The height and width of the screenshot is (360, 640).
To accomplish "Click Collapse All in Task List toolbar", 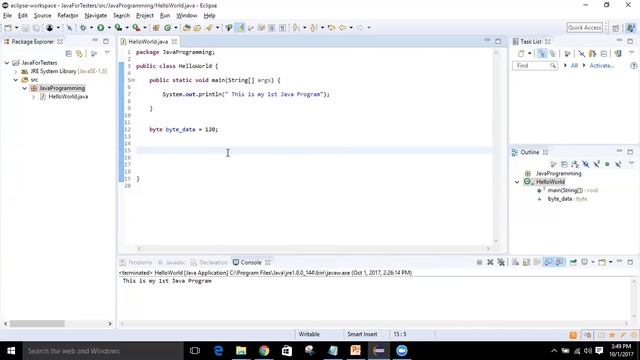I will (x=604, y=53).
